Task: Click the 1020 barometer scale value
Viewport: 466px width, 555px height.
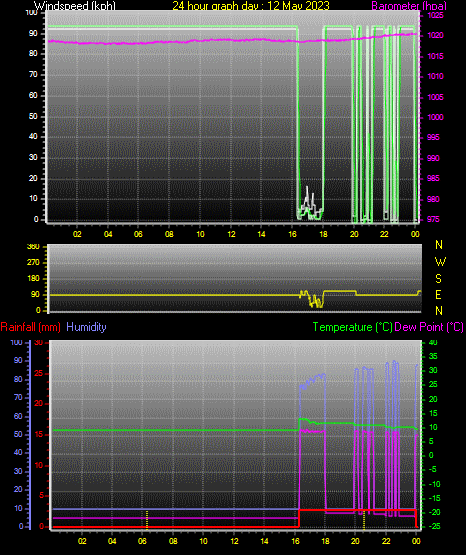Action: (435, 35)
